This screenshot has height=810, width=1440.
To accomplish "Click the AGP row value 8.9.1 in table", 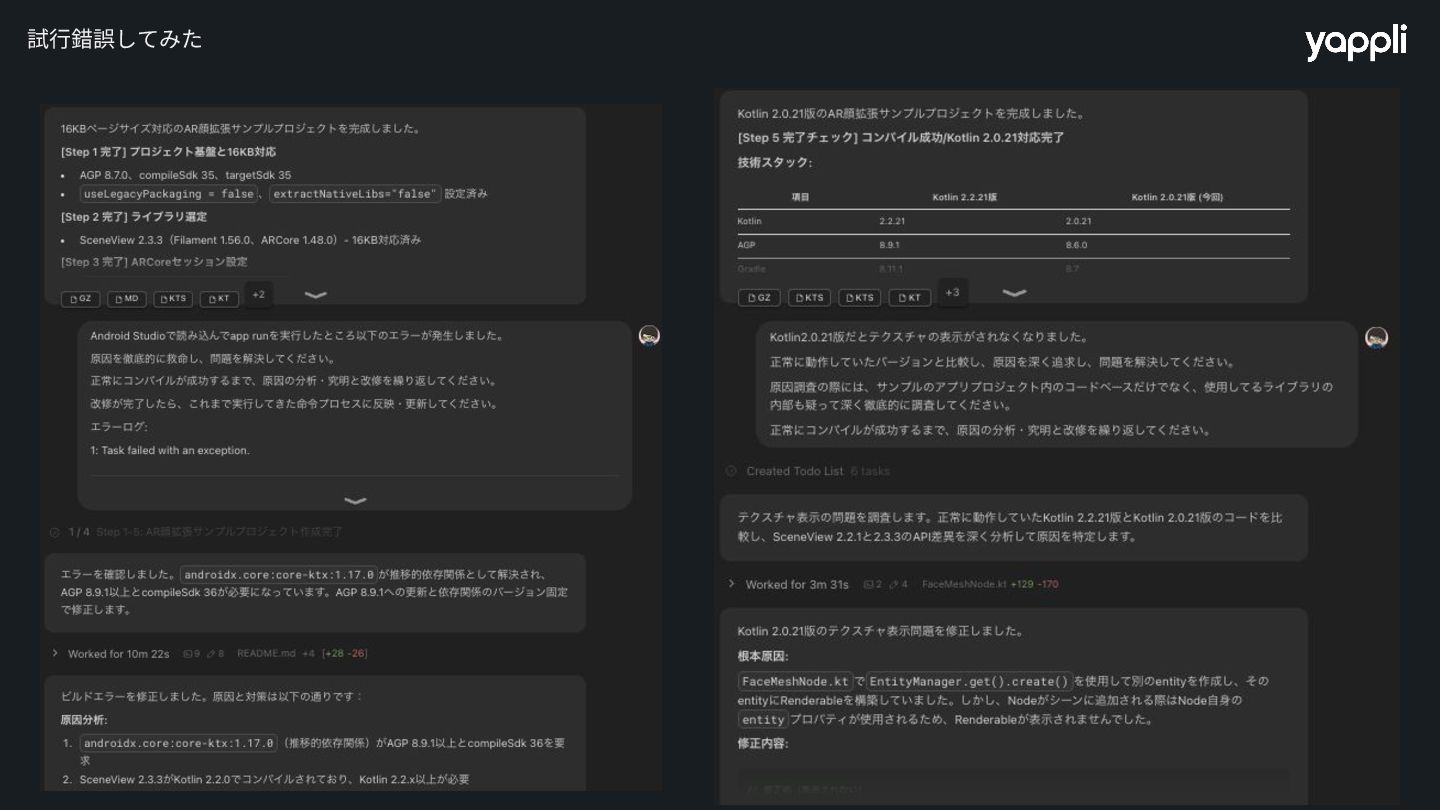I will click(x=890, y=245).
